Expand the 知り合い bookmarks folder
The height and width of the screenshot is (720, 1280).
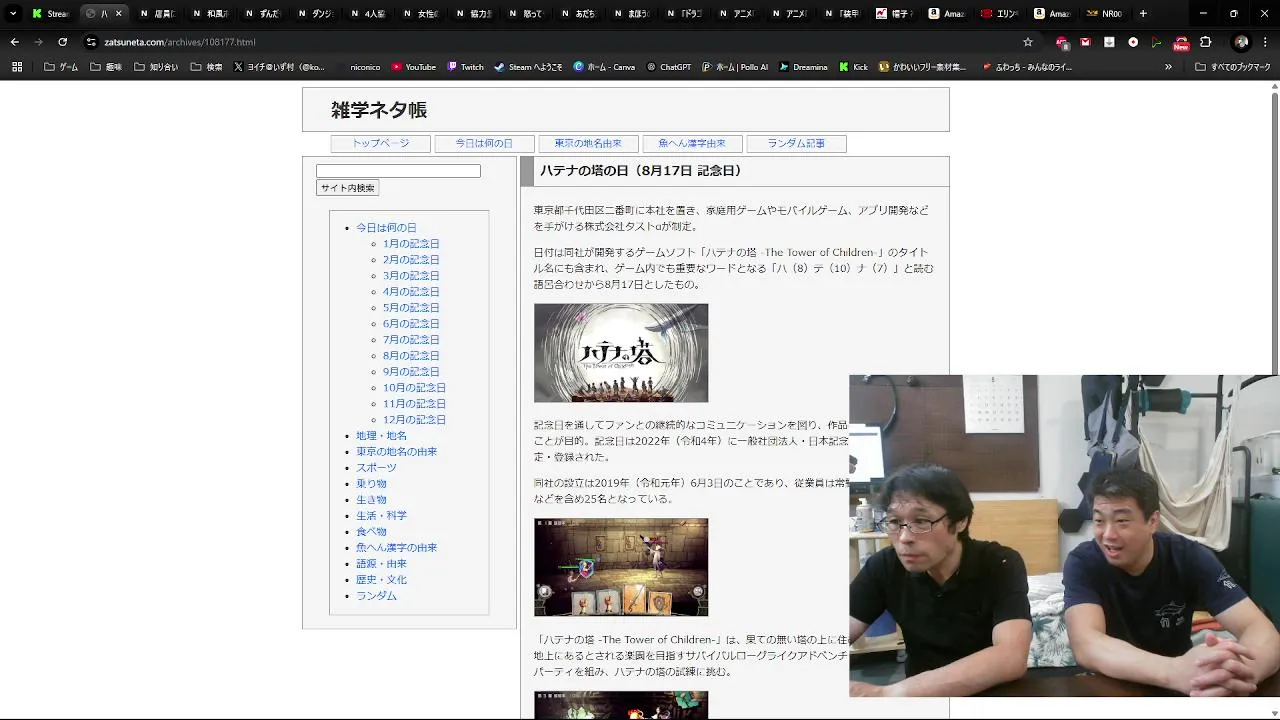click(155, 67)
